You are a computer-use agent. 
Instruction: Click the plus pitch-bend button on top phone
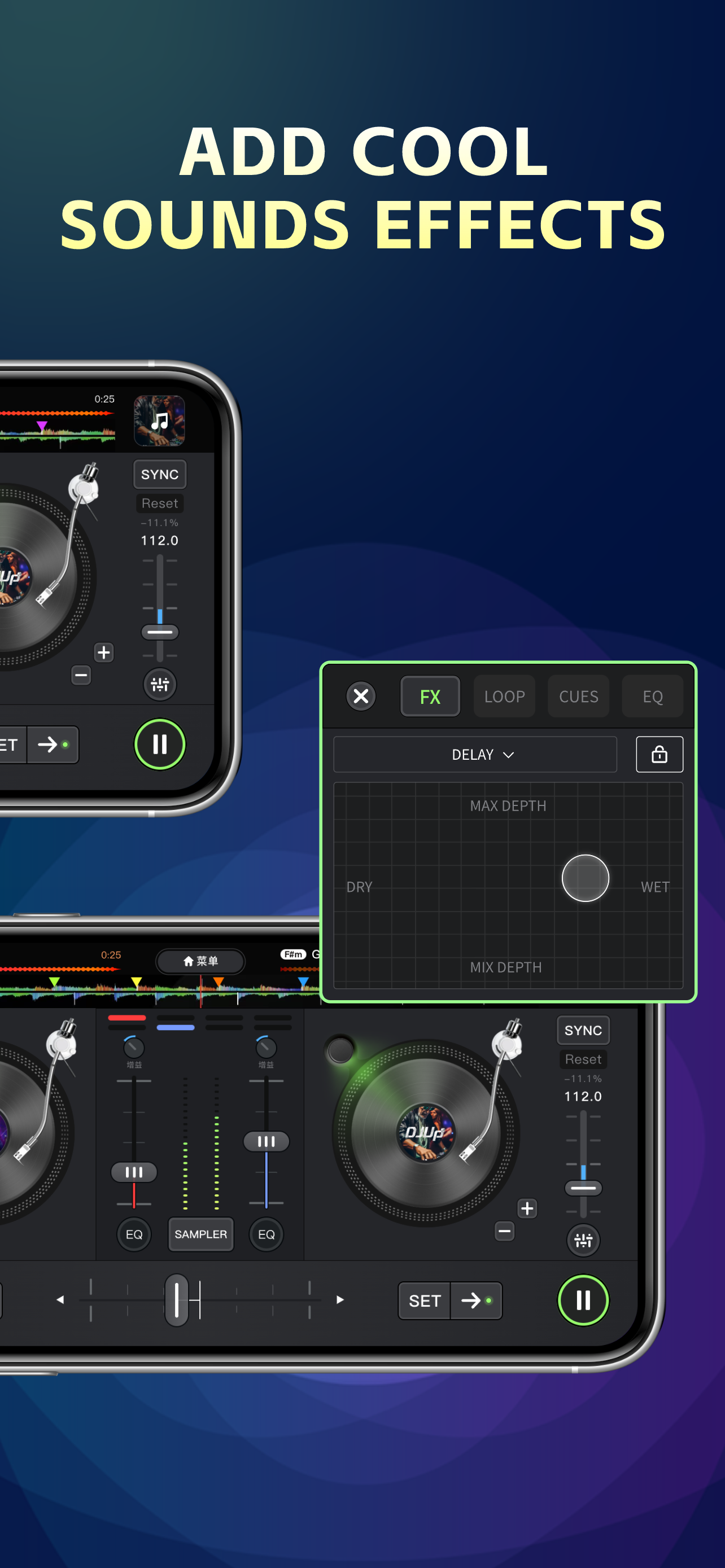coord(104,652)
